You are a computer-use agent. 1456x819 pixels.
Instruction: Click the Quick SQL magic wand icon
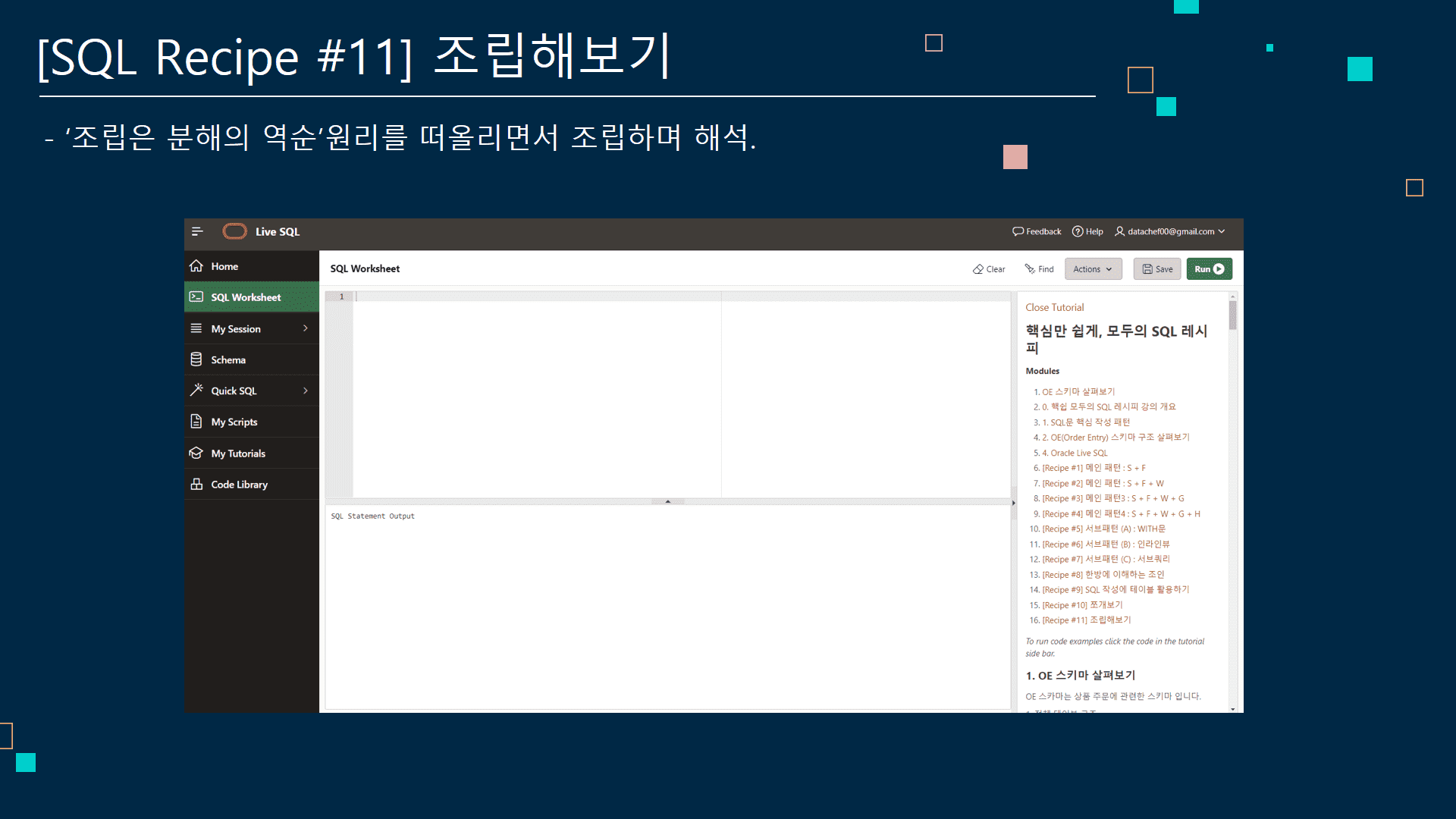click(196, 391)
